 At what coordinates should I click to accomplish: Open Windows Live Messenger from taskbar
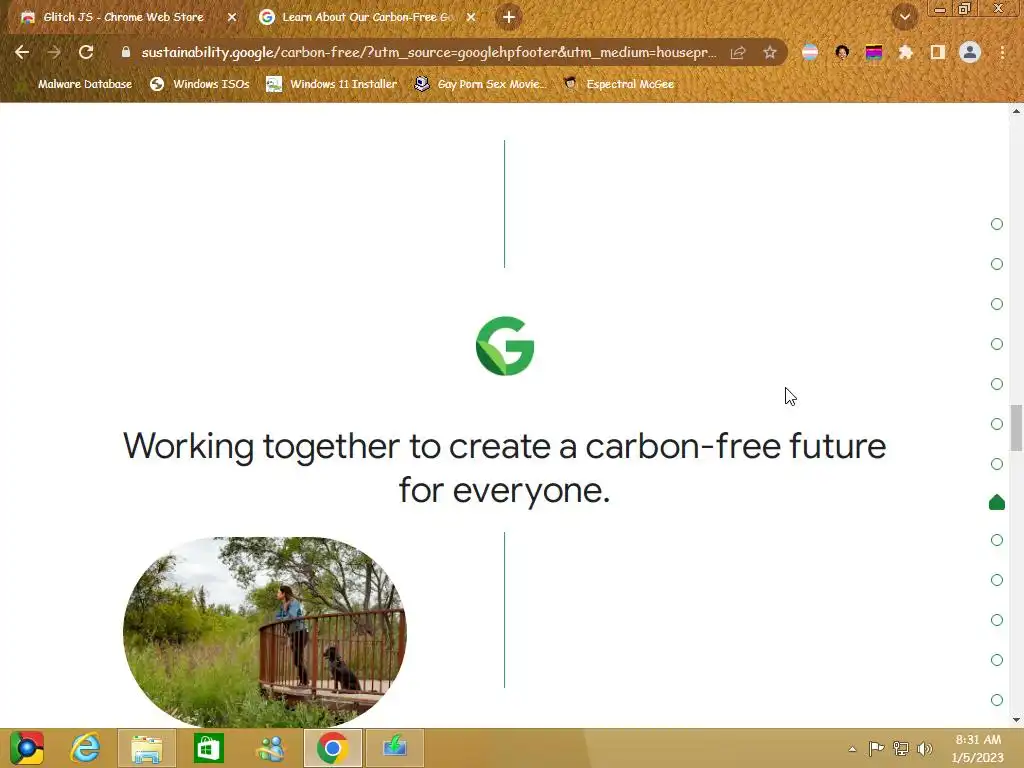coord(270,748)
